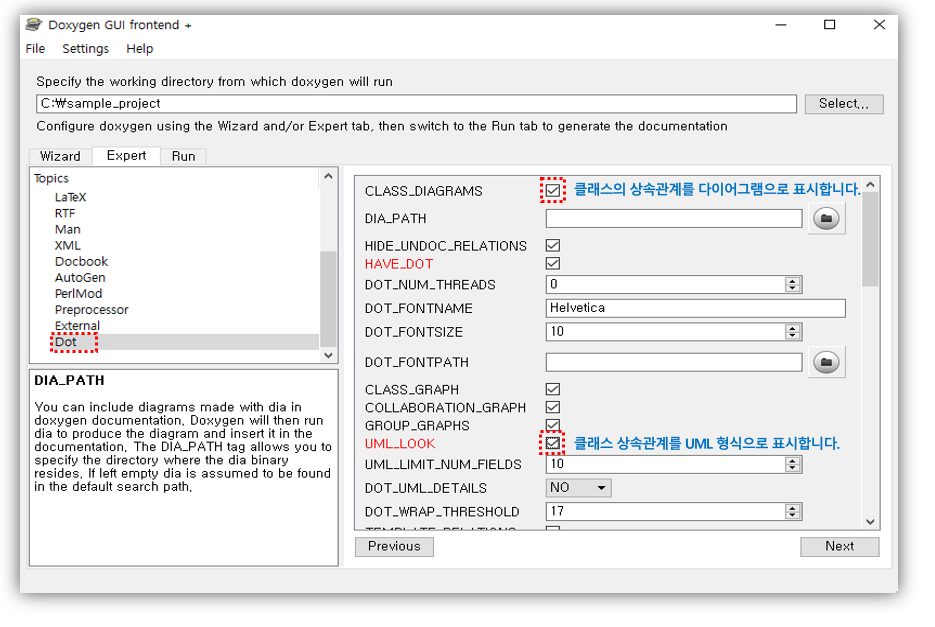Increase DOT_NUM_THREADS with the spinner arrow
The image size is (935, 627).
[792, 281]
